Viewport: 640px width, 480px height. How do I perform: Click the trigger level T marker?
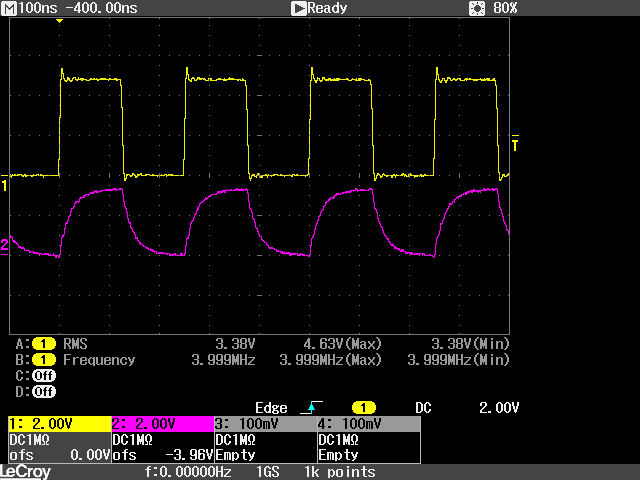point(515,143)
